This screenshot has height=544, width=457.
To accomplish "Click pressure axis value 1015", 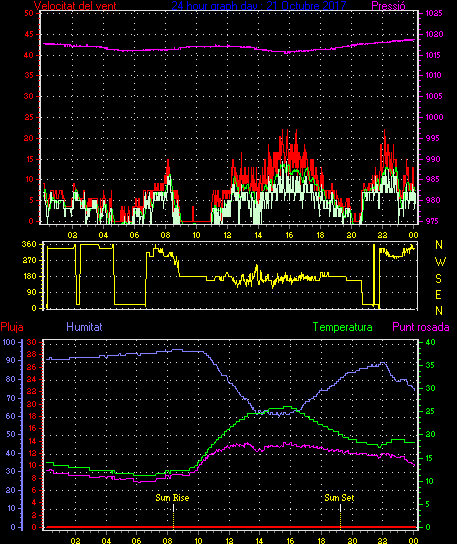I will pyautogui.click(x=434, y=55).
